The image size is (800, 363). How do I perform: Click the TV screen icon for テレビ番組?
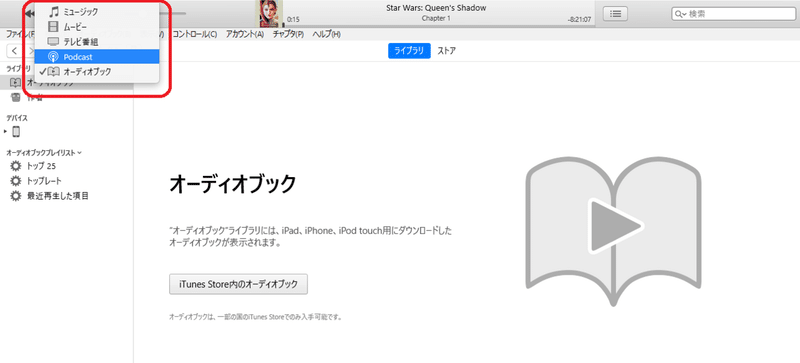[x=53, y=42]
